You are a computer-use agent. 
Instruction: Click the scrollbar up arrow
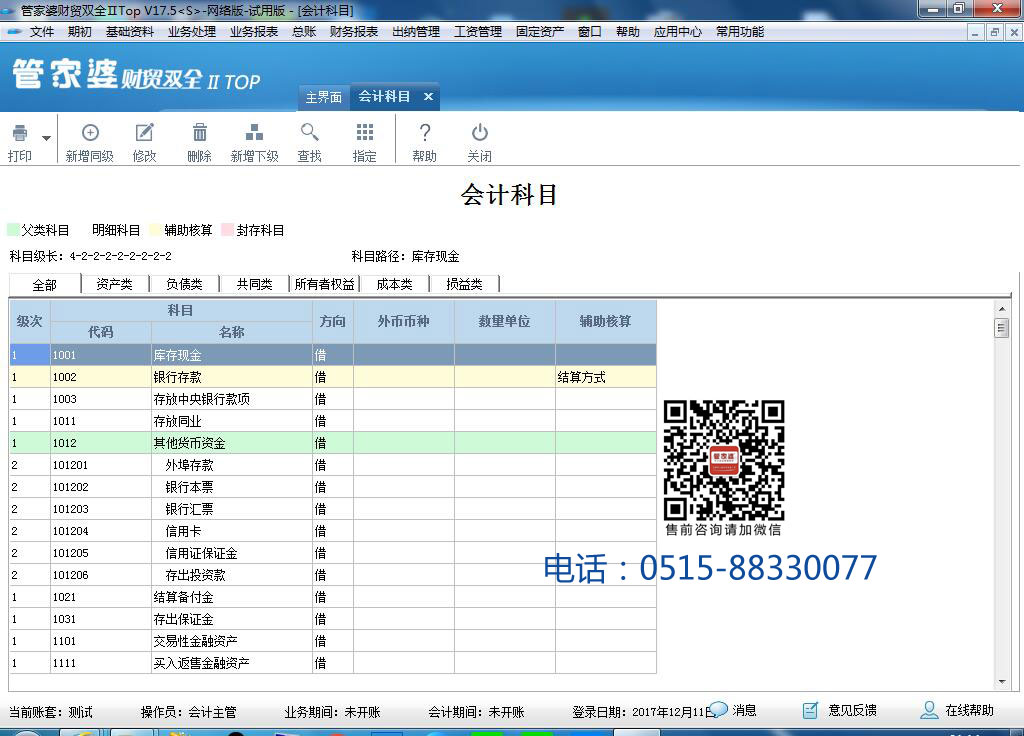point(1002,308)
